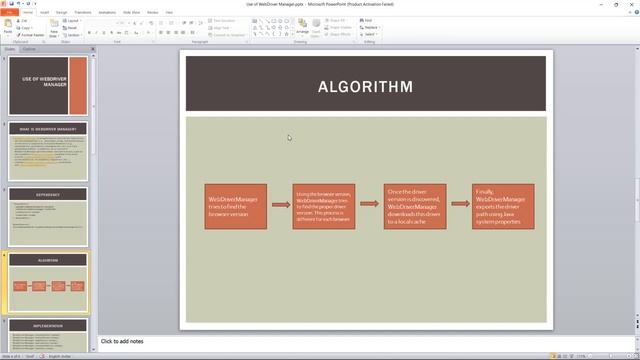Select slide 2 thumbnail What is WebDriver Manager

pos(48,151)
